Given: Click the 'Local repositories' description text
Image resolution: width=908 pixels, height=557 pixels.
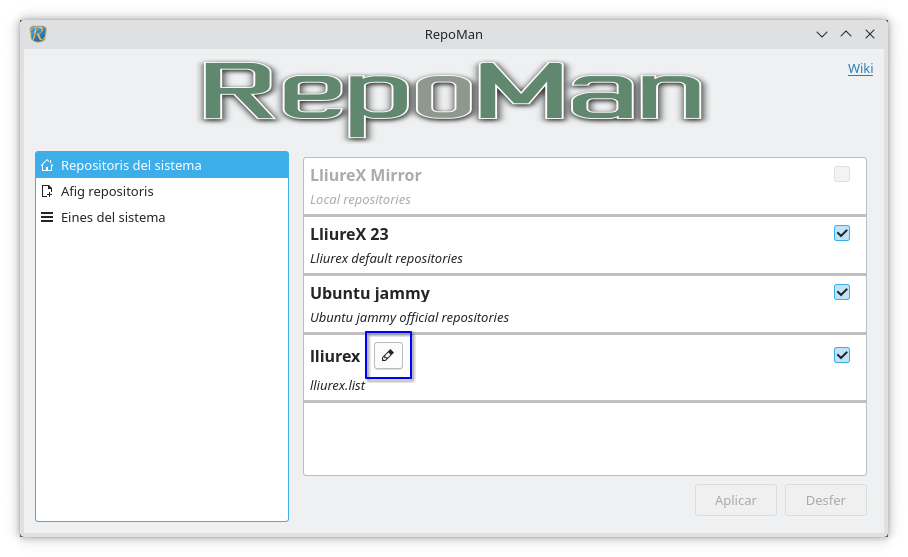Looking at the screenshot, I should pyautogui.click(x=360, y=199).
